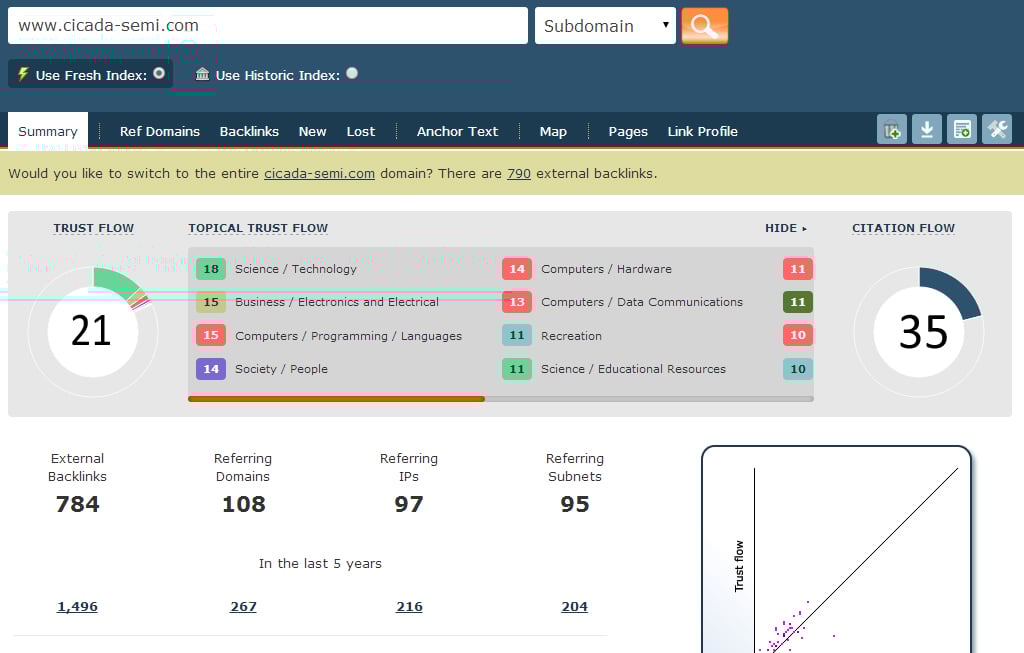Click the lightning bolt Fresh Index icon
This screenshot has width=1024, height=653.
pos(23,74)
